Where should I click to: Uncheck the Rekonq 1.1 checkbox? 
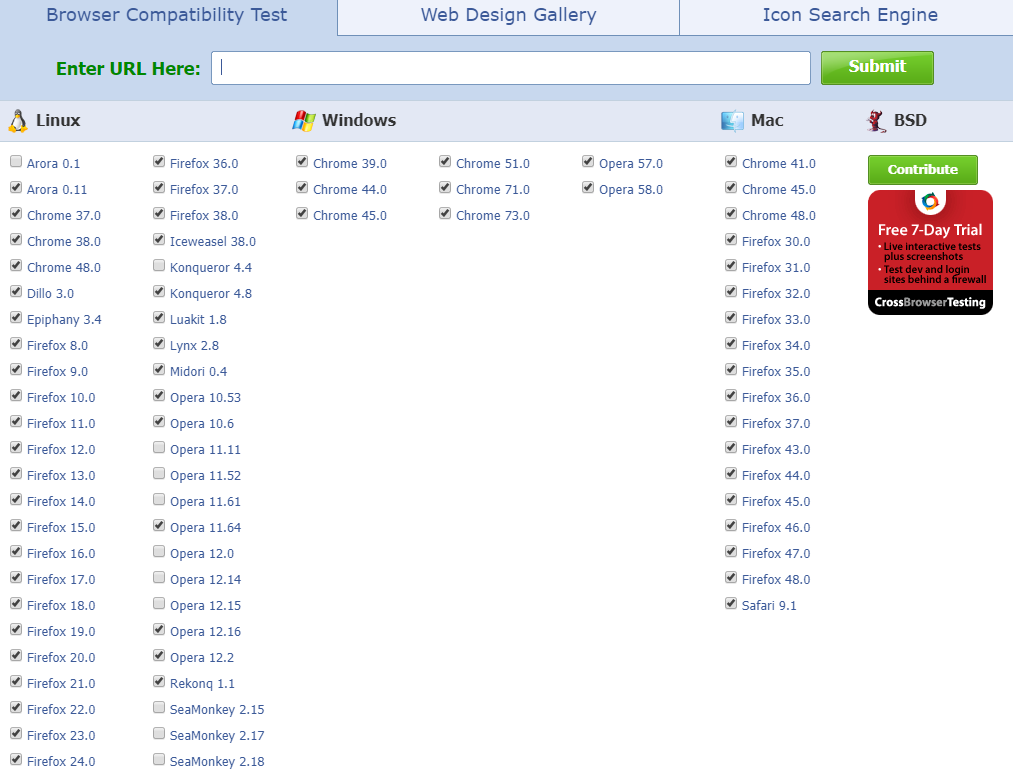point(159,681)
